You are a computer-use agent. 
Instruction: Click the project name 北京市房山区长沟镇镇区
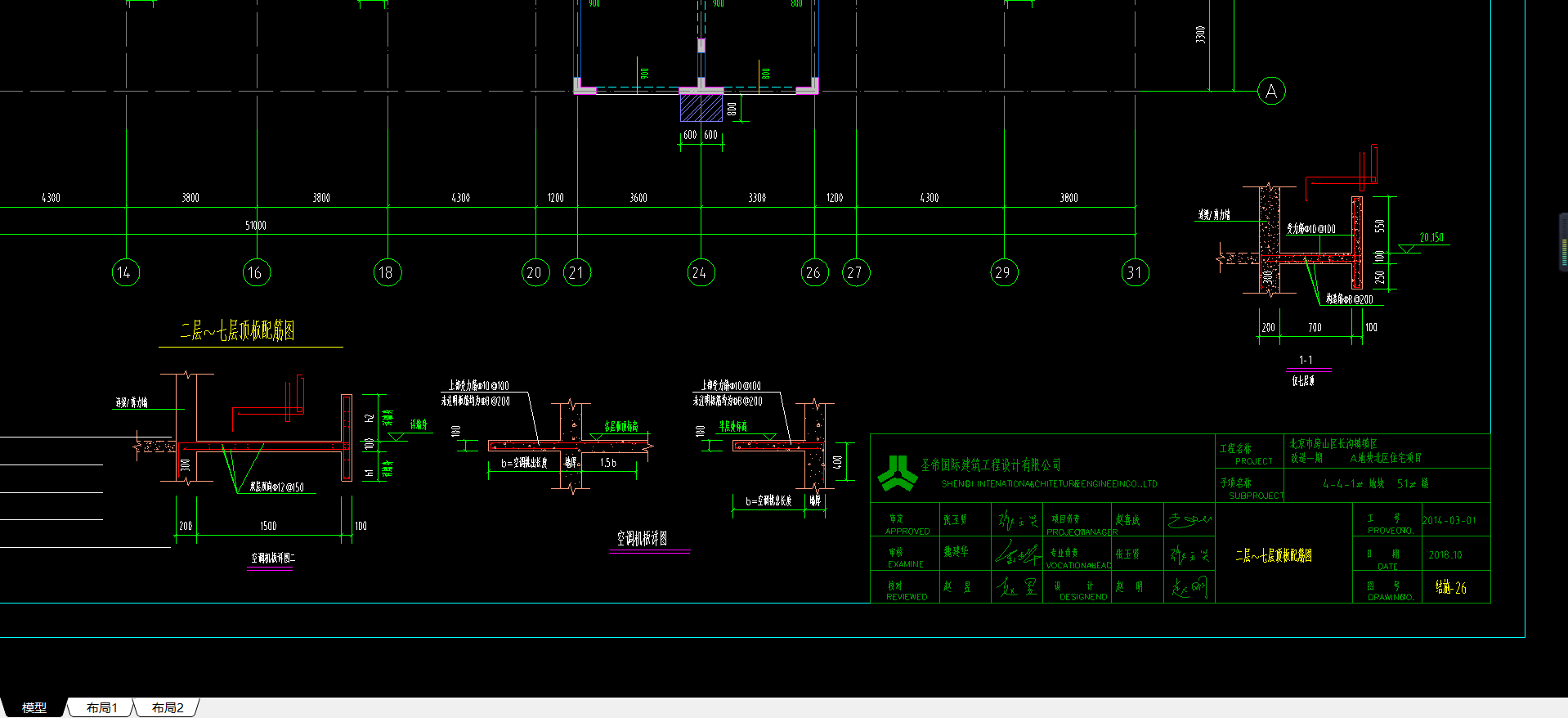[1333, 443]
